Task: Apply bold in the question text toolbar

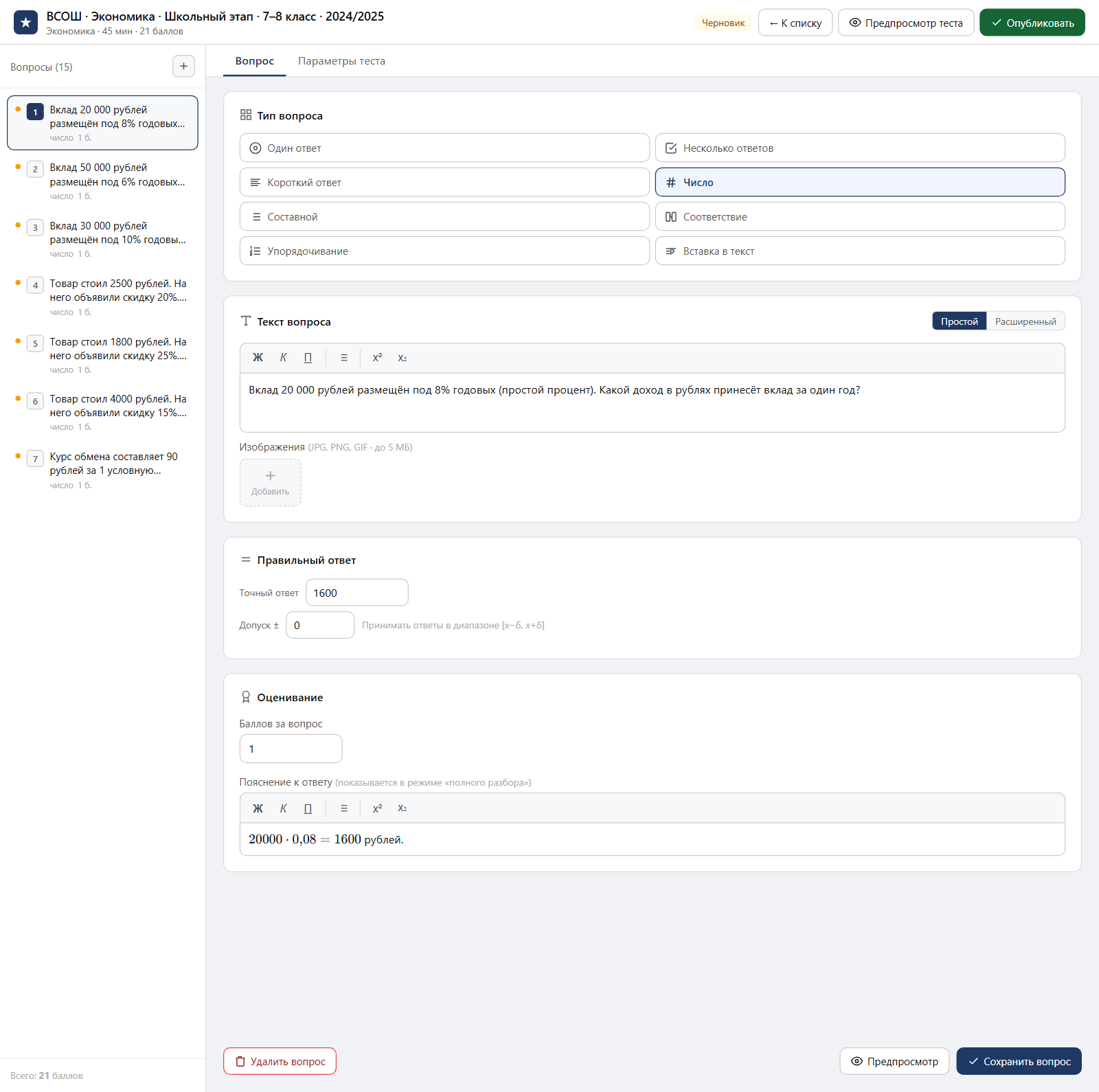Action: coord(258,358)
